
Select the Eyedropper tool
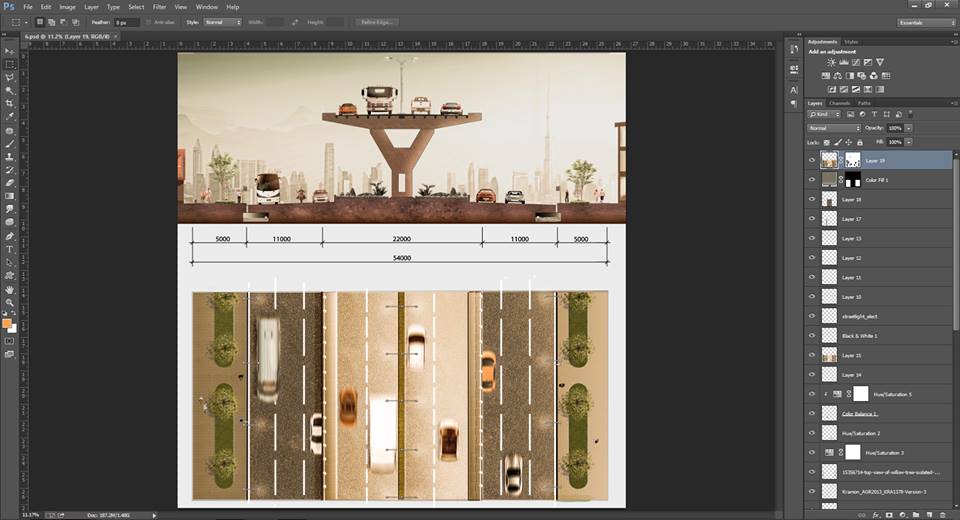click(10, 117)
